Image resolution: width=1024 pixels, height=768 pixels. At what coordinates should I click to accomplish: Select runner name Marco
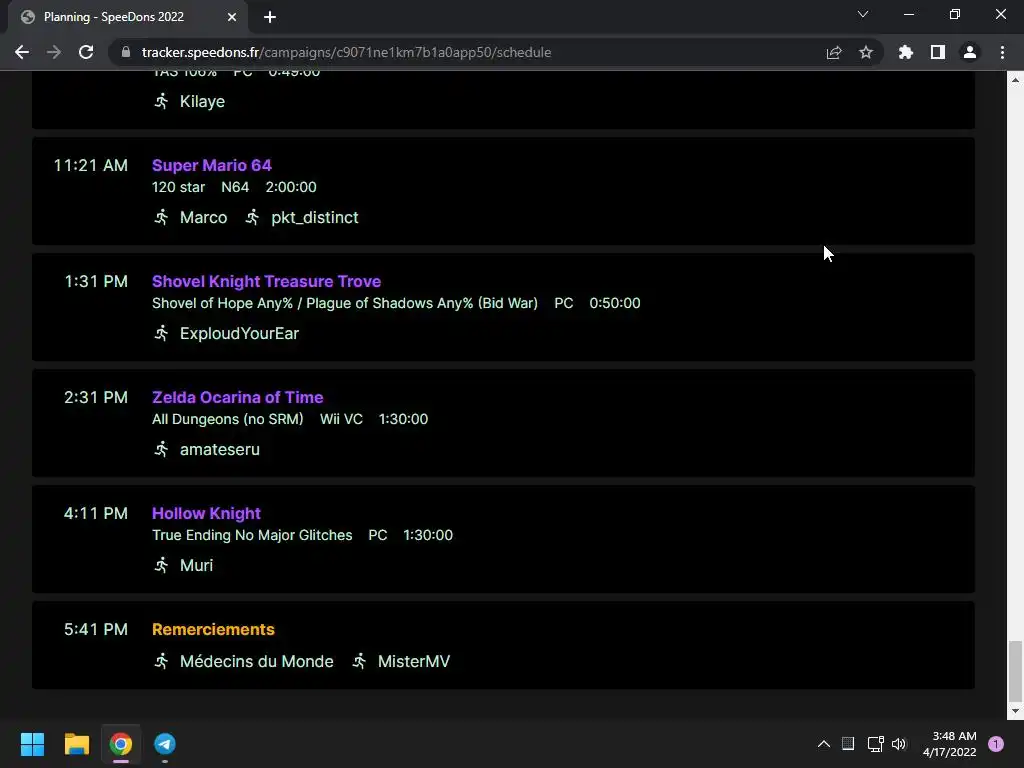[x=204, y=217]
